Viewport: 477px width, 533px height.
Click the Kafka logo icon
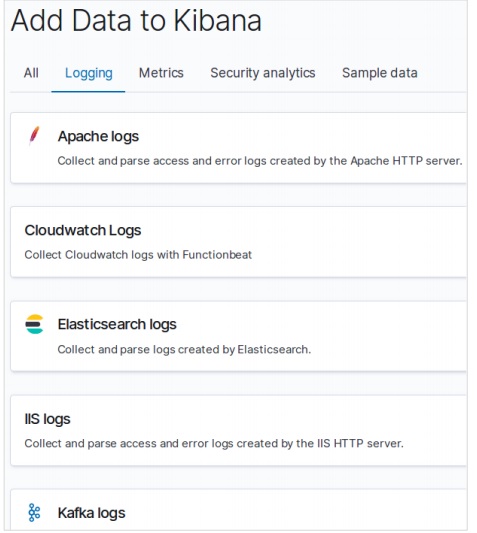point(34,513)
